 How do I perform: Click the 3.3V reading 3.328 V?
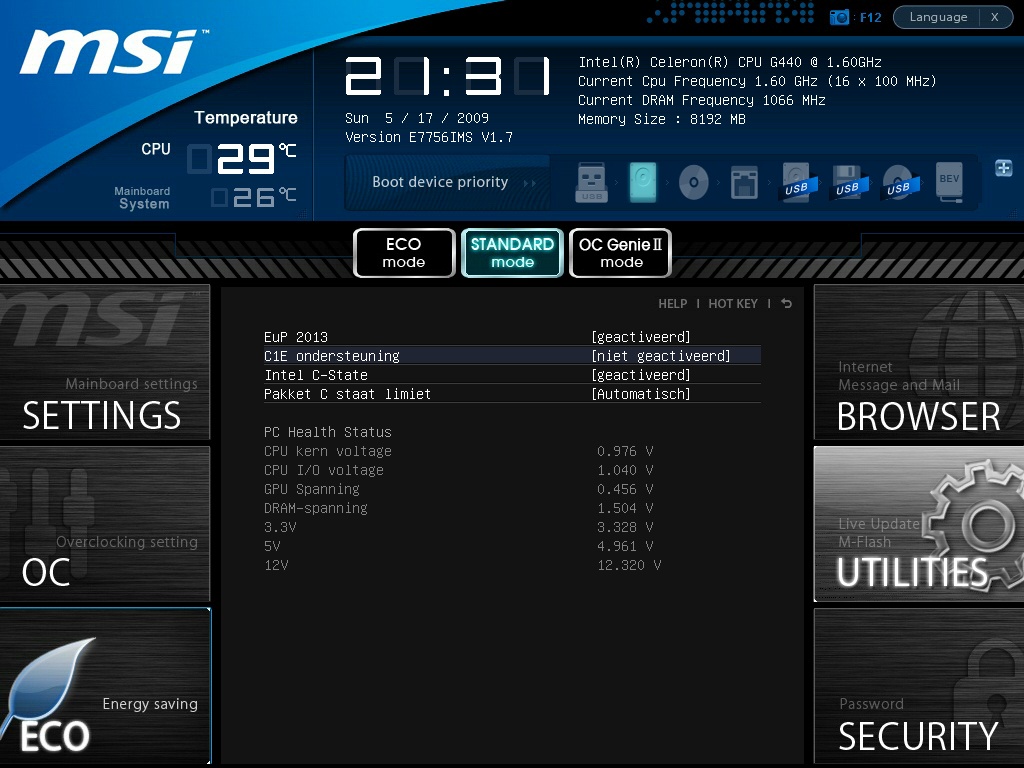(625, 527)
